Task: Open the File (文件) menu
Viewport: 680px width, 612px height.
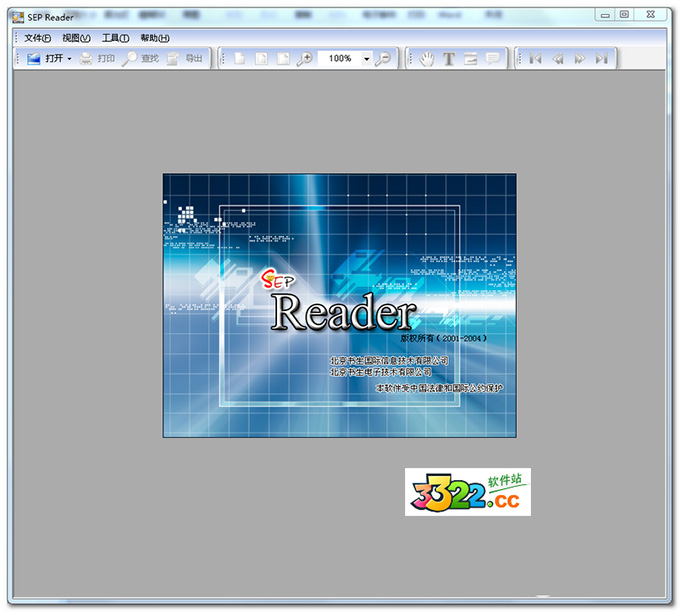Action: point(37,38)
